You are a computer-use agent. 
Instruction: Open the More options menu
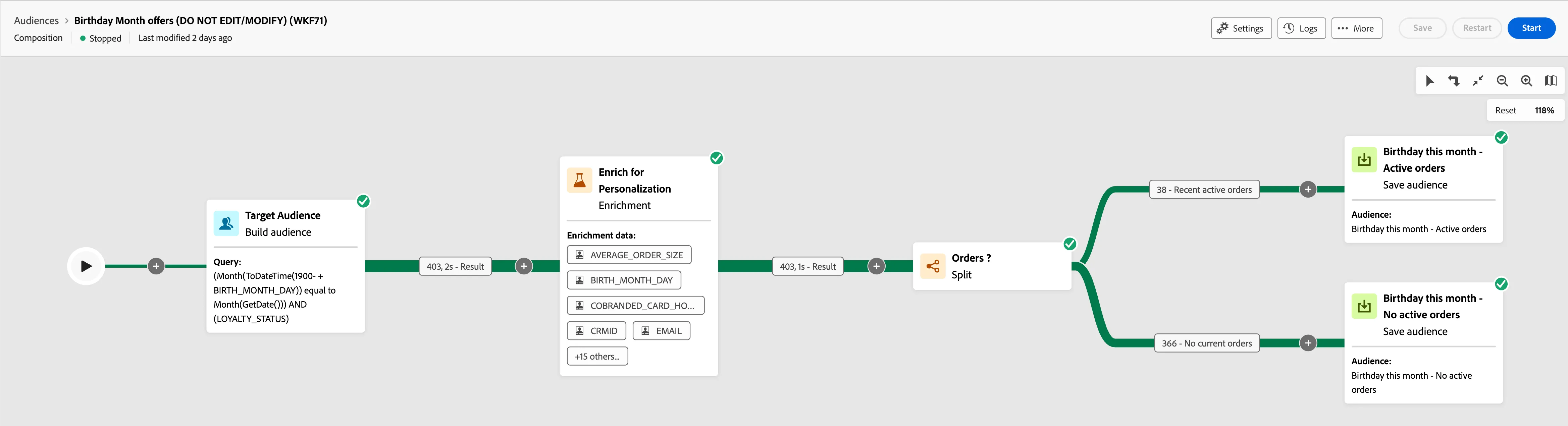tap(1357, 28)
